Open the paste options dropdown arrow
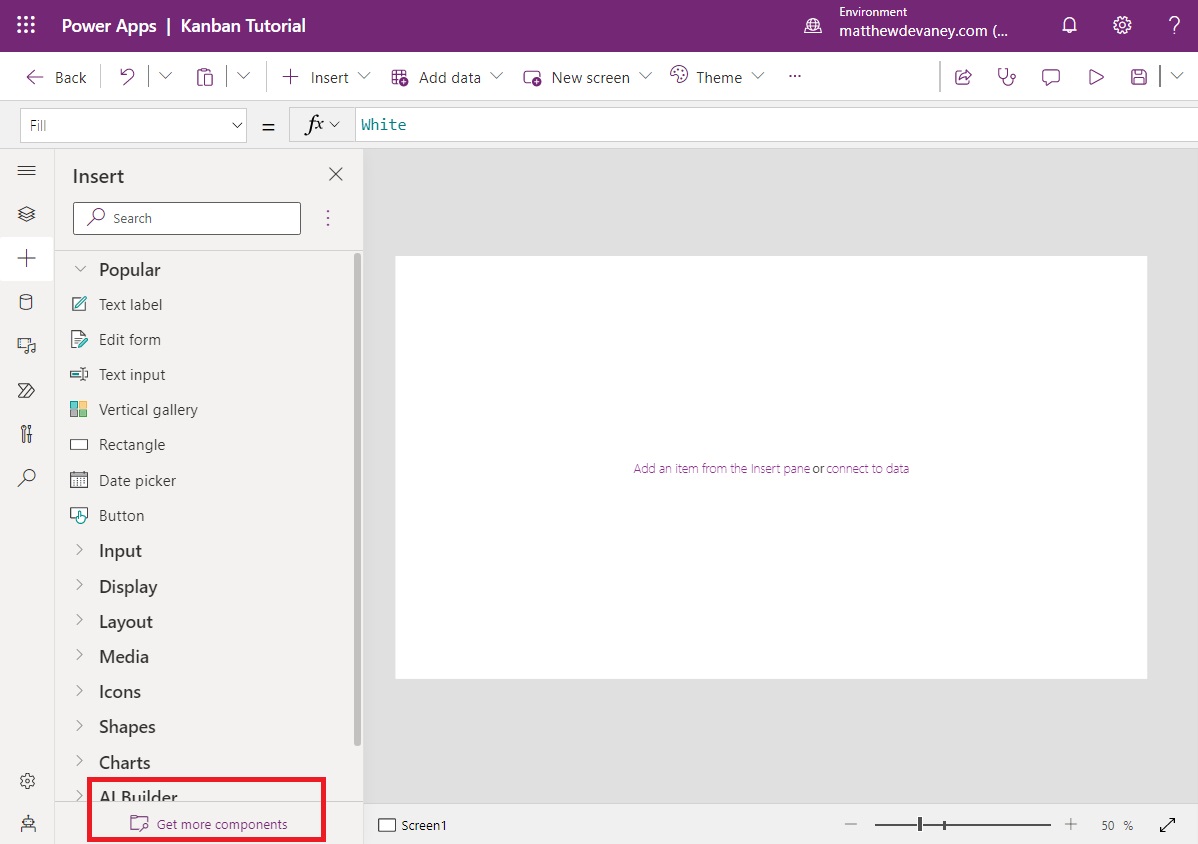This screenshot has height=844, width=1198. [243, 76]
